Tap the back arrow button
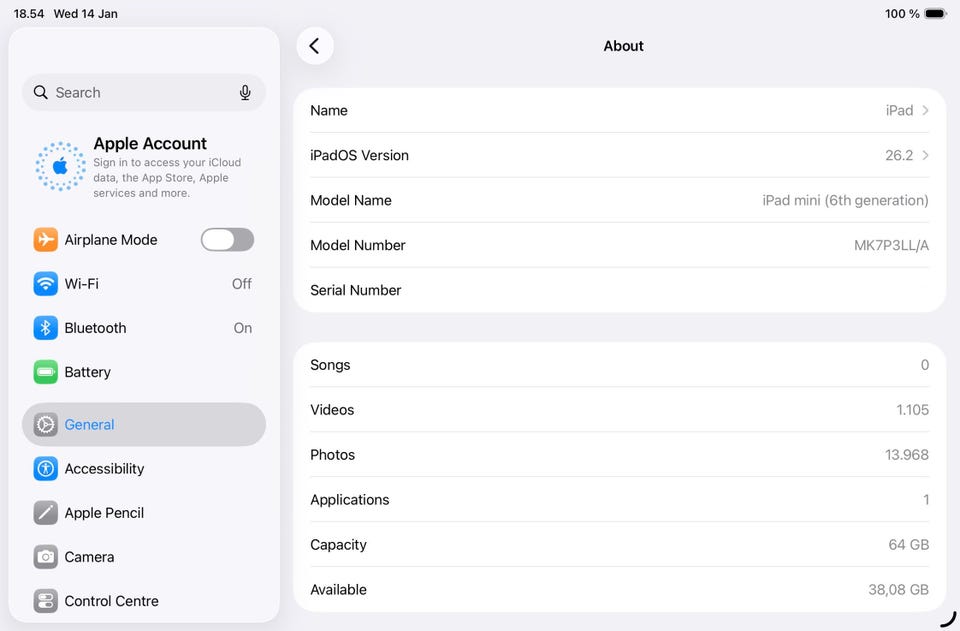The width and height of the screenshot is (960, 631). tap(315, 46)
